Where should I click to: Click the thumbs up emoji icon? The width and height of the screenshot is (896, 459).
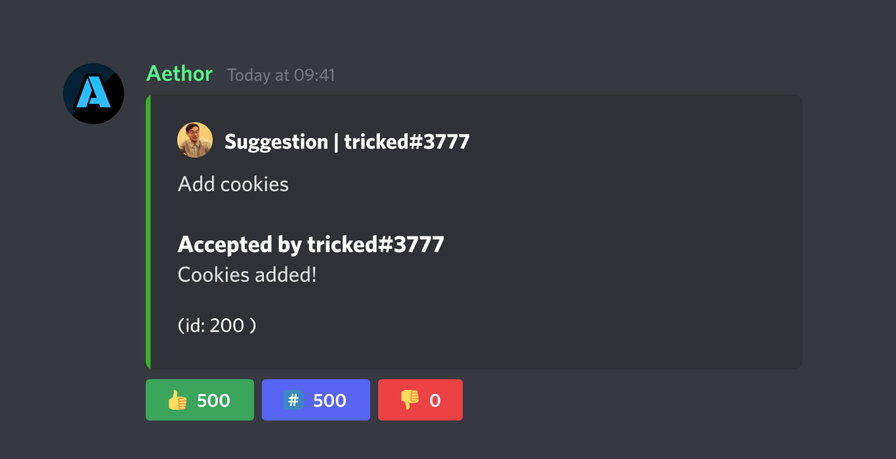pyautogui.click(x=177, y=400)
